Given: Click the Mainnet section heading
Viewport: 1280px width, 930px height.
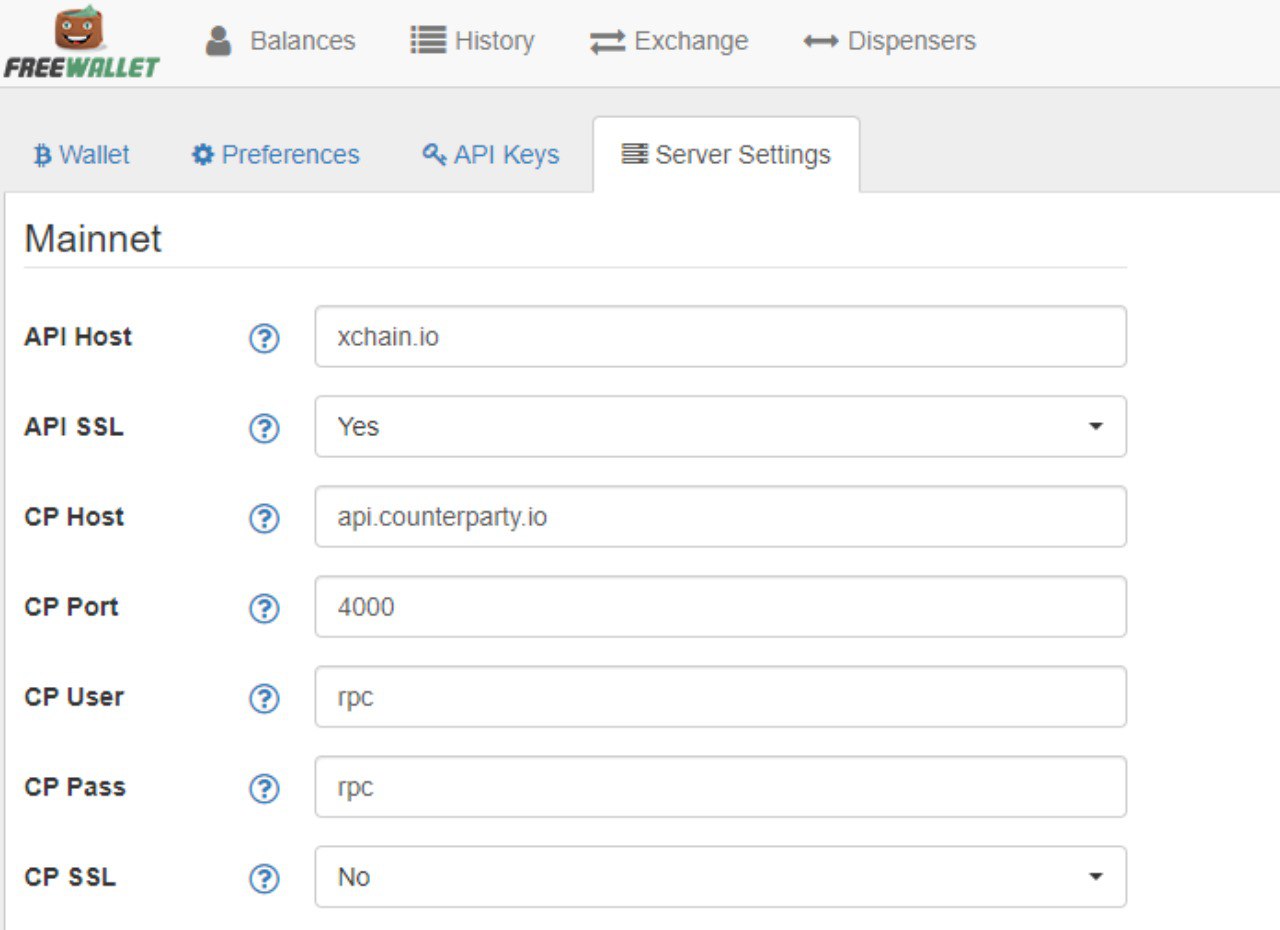Looking at the screenshot, I should (93, 239).
